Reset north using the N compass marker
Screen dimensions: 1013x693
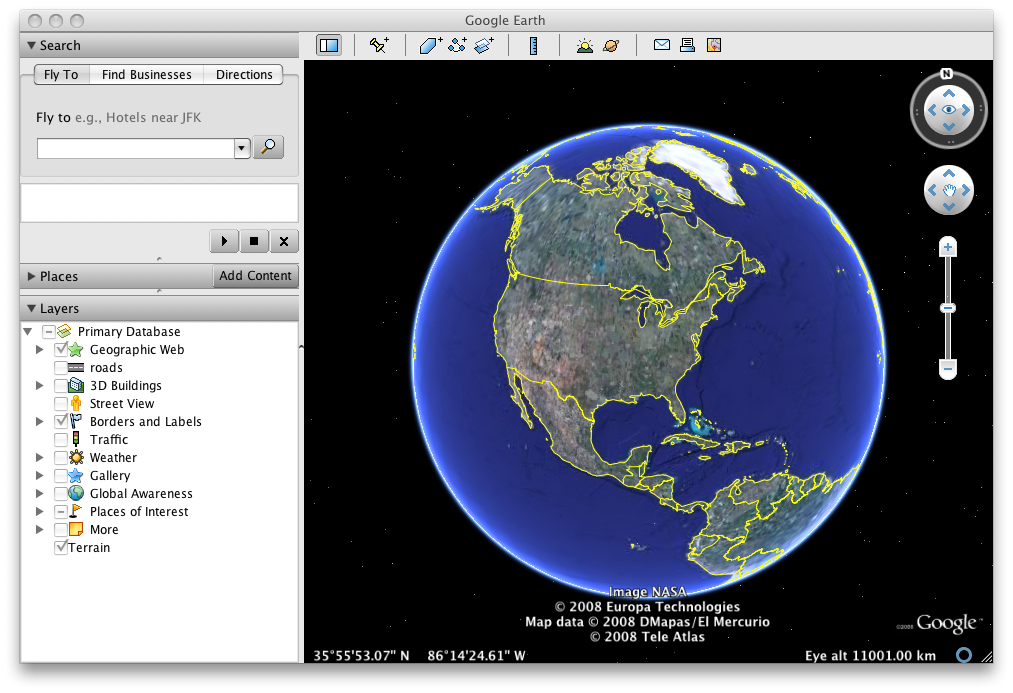coord(946,74)
